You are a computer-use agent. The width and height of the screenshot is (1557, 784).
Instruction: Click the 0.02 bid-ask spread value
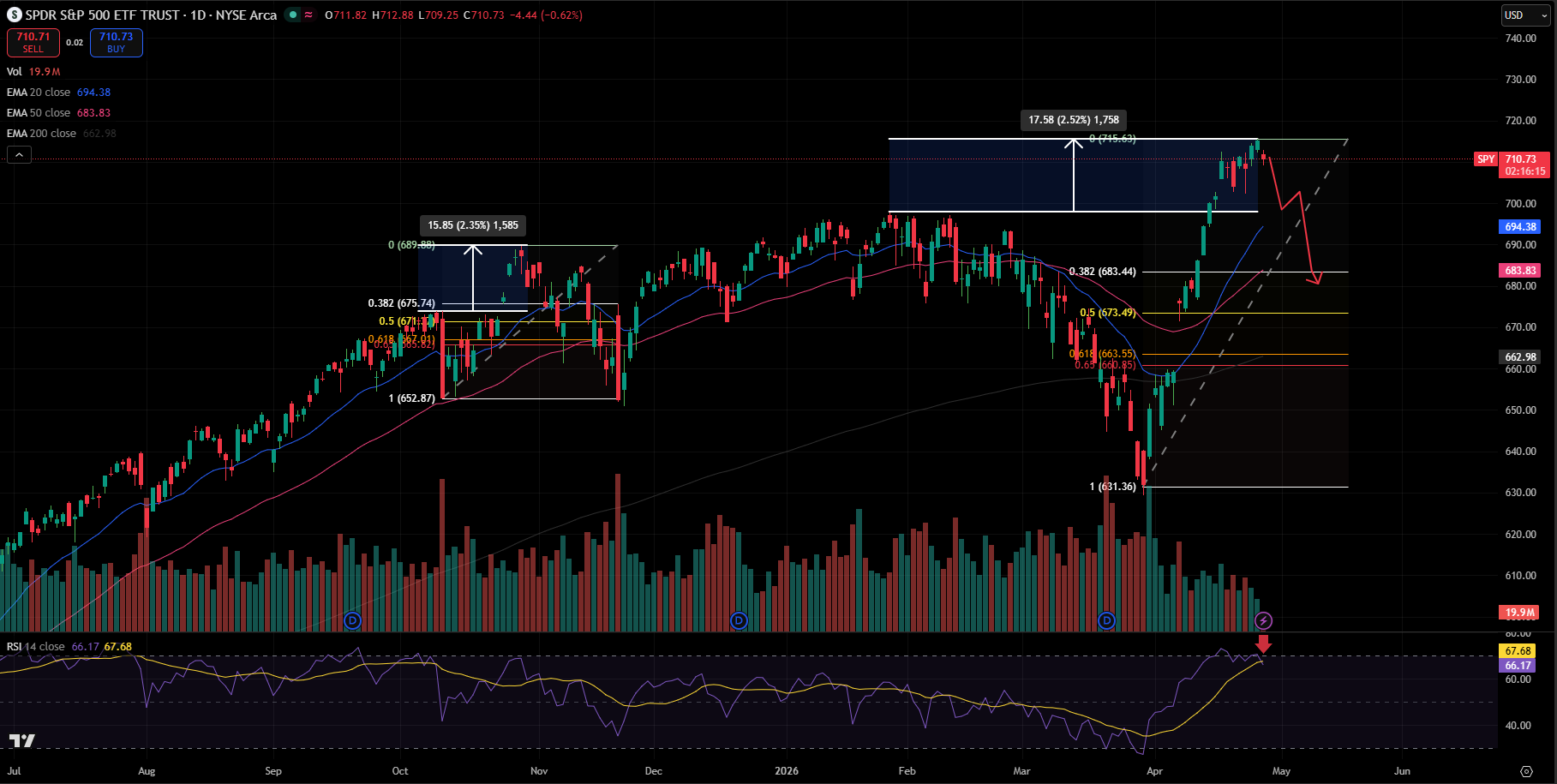75,43
